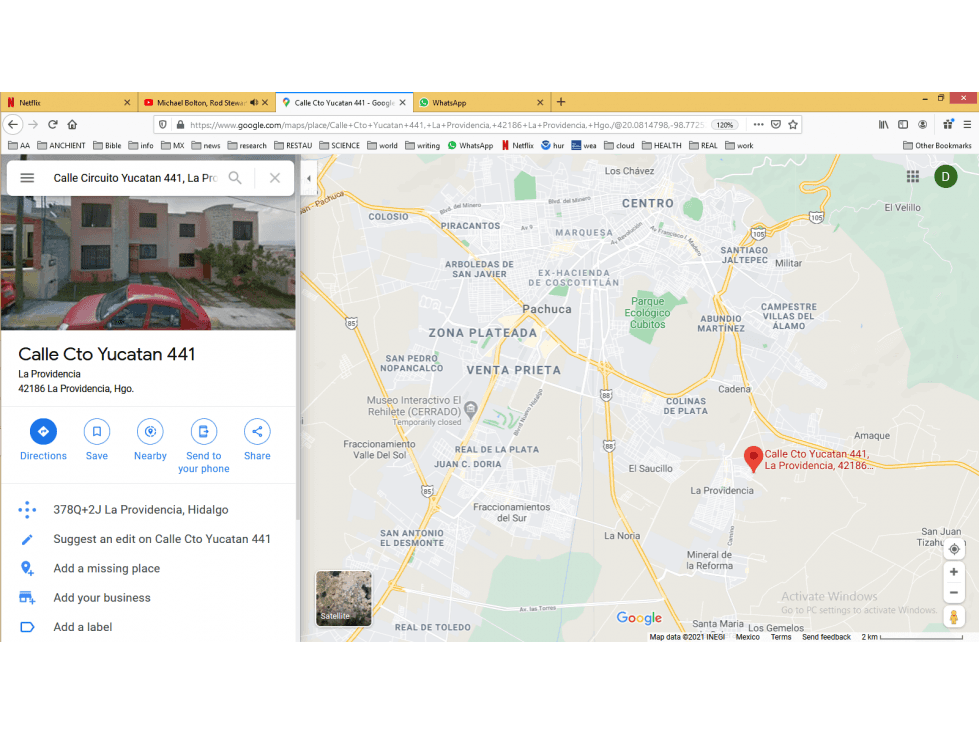The image size is (979, 734).
Task: Mute the Michael Bolton YouTube tab audio
Action: click(253, 102)
